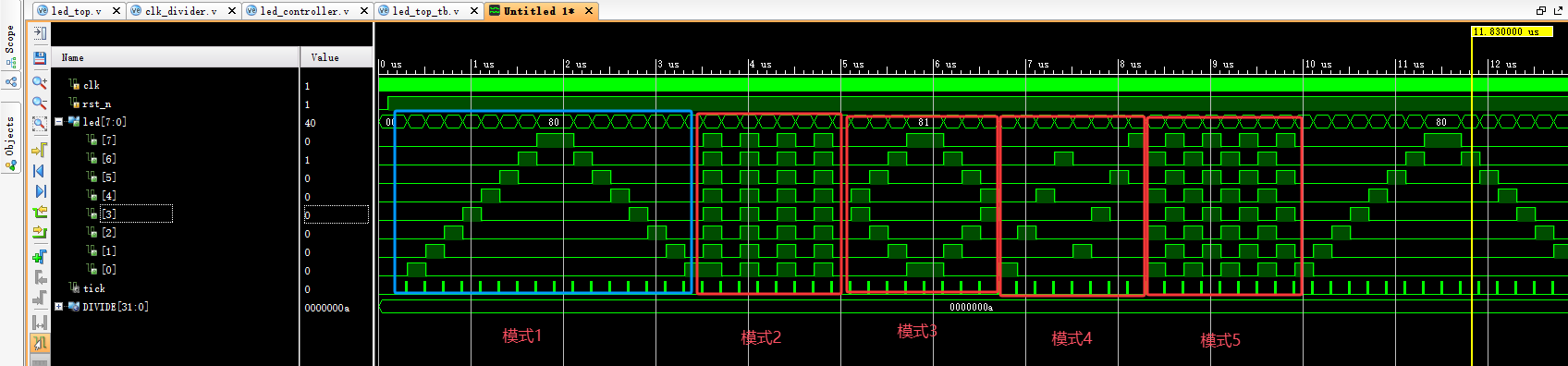Click the Value column header

click(x=337, y=57)
